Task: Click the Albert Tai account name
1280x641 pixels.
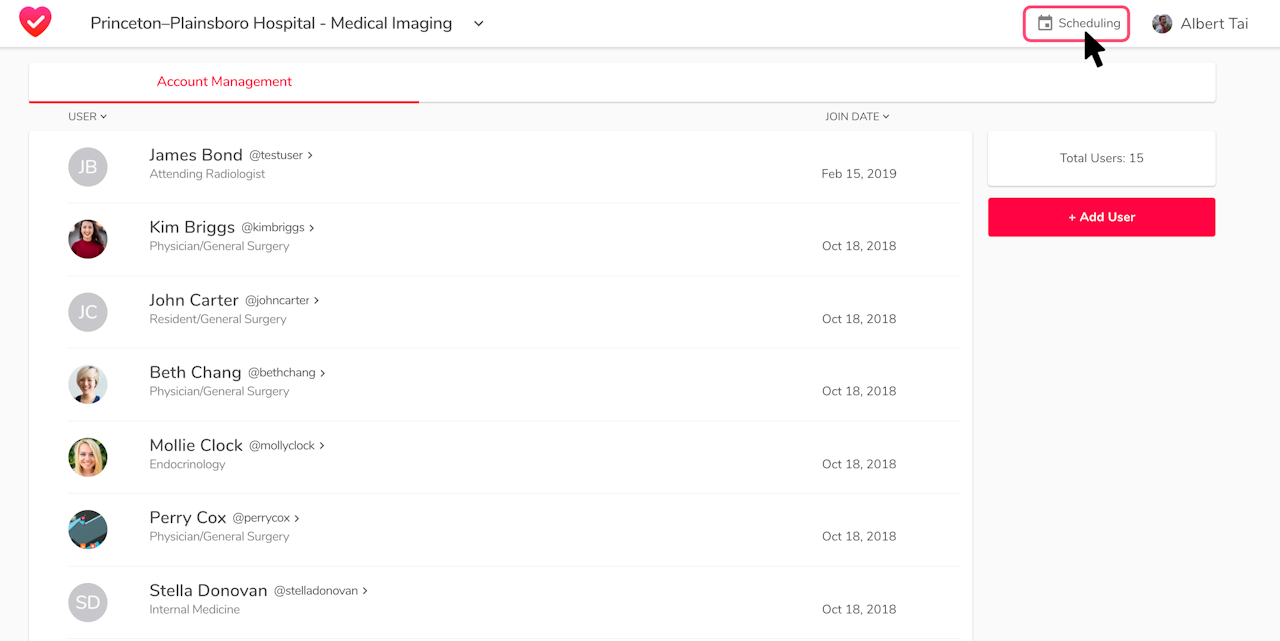Action: tap(1214, 24)
